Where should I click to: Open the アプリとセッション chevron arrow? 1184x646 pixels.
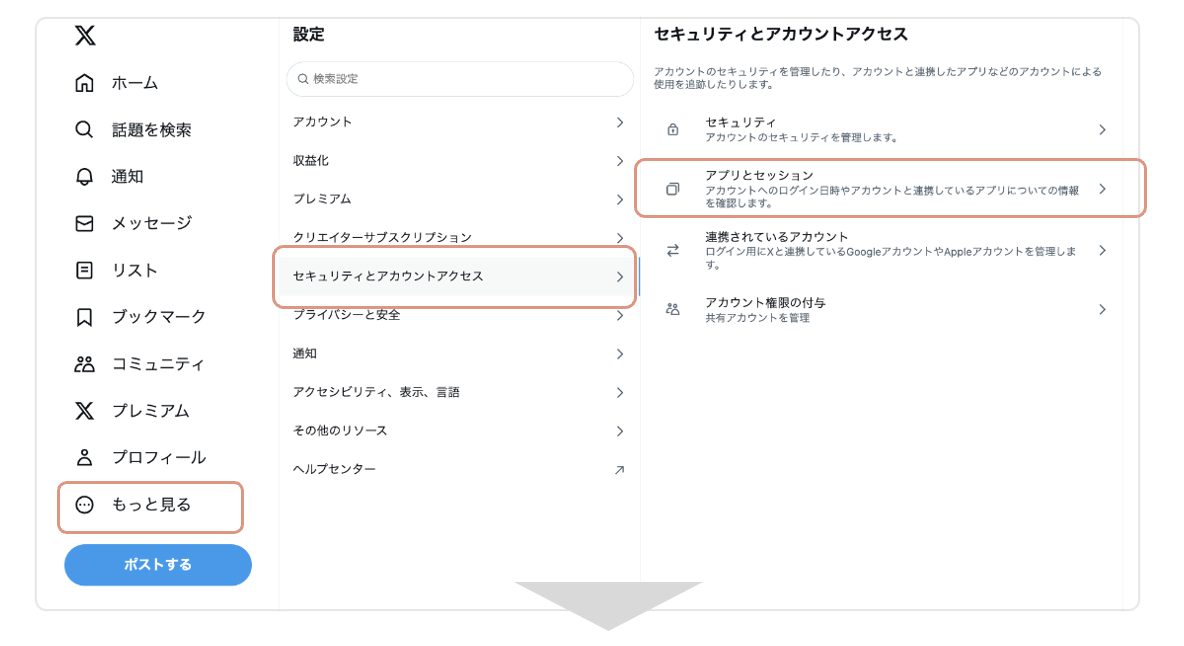click(1102, 189)
